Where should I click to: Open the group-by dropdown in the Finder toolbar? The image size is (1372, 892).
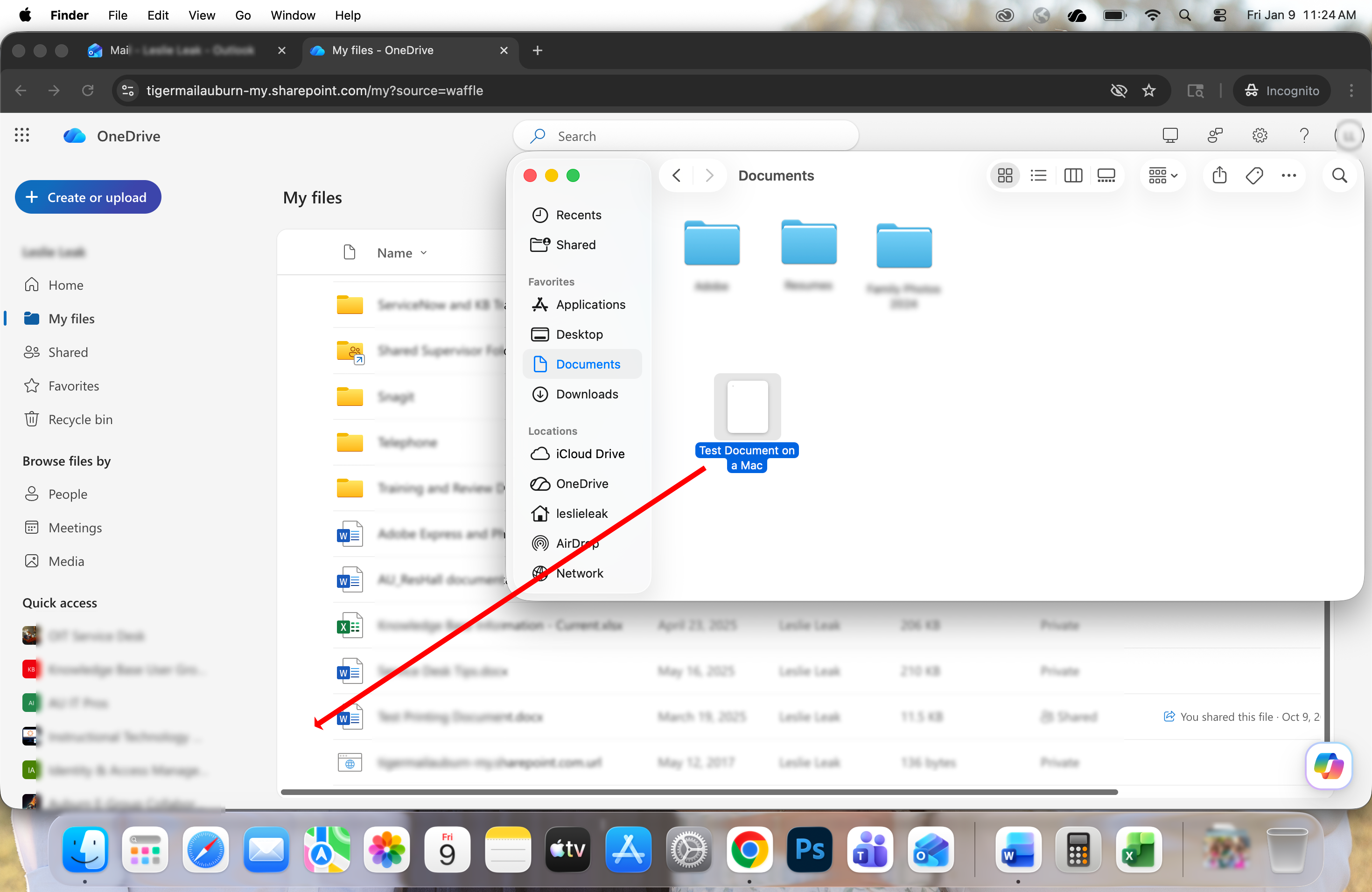pyautogui.click(x=1162, y=176)
